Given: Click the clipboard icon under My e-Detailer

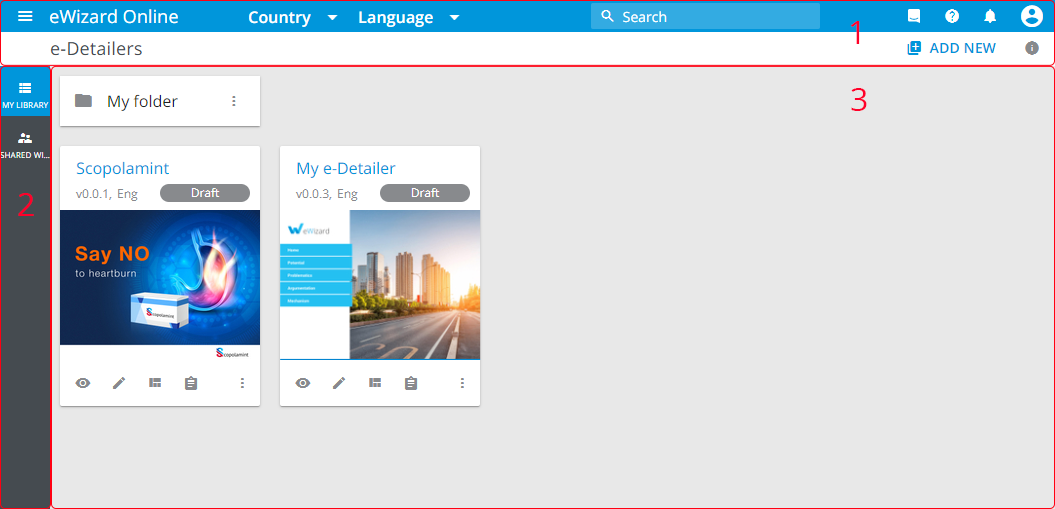Looking at the screenshot, I should [410, 383].
